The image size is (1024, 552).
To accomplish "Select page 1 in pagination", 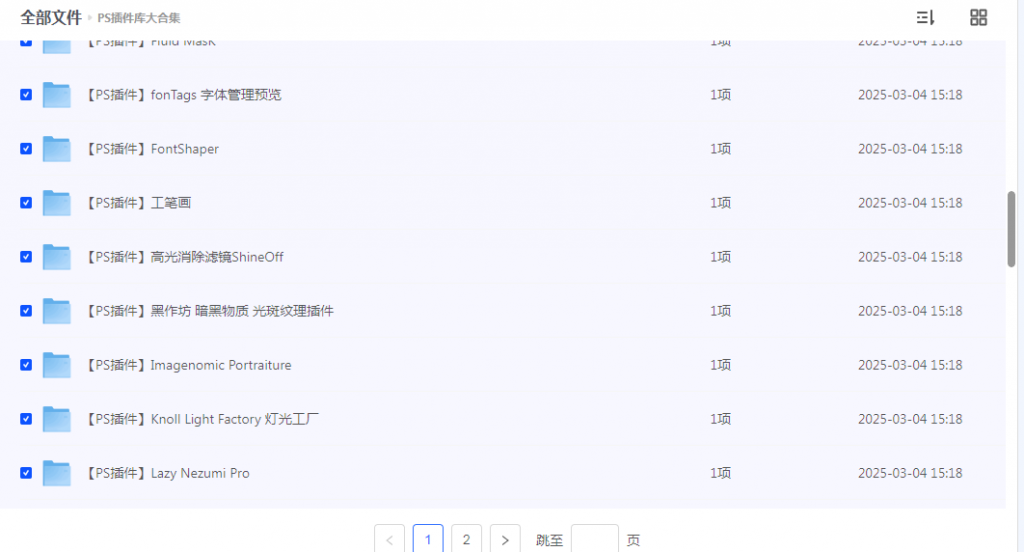I will pos(428,540).
